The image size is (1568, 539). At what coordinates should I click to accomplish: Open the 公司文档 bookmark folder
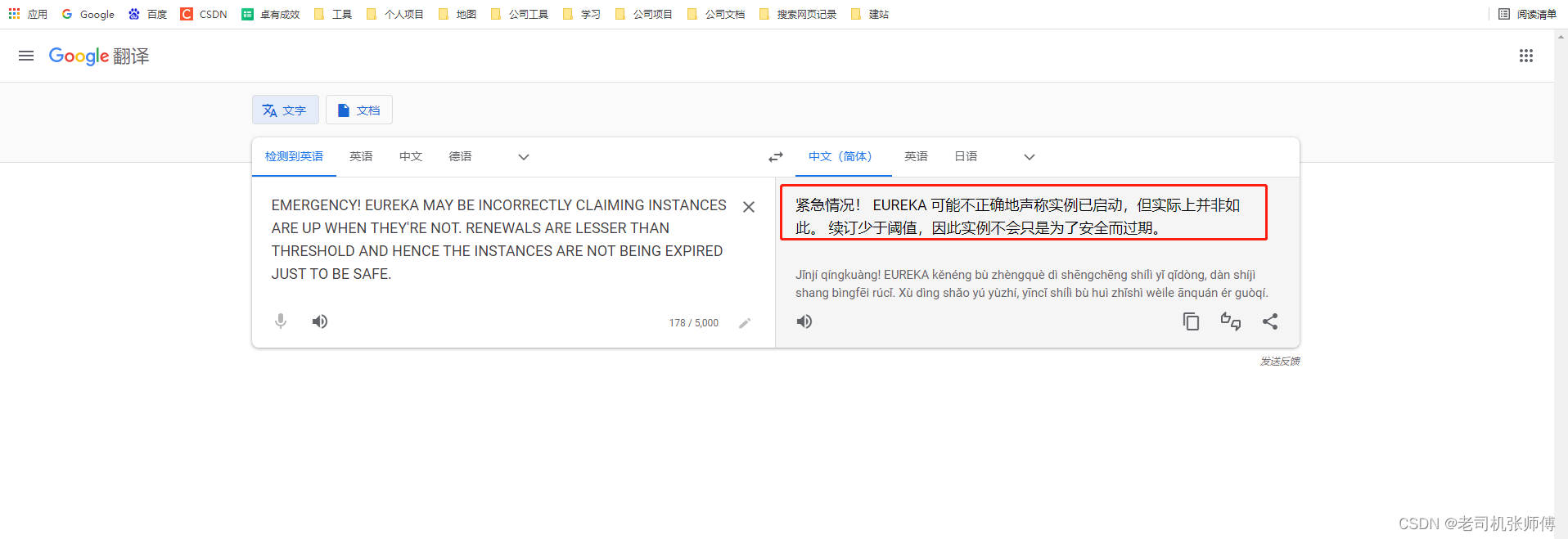pyautogui.click(x=716, y=14)
